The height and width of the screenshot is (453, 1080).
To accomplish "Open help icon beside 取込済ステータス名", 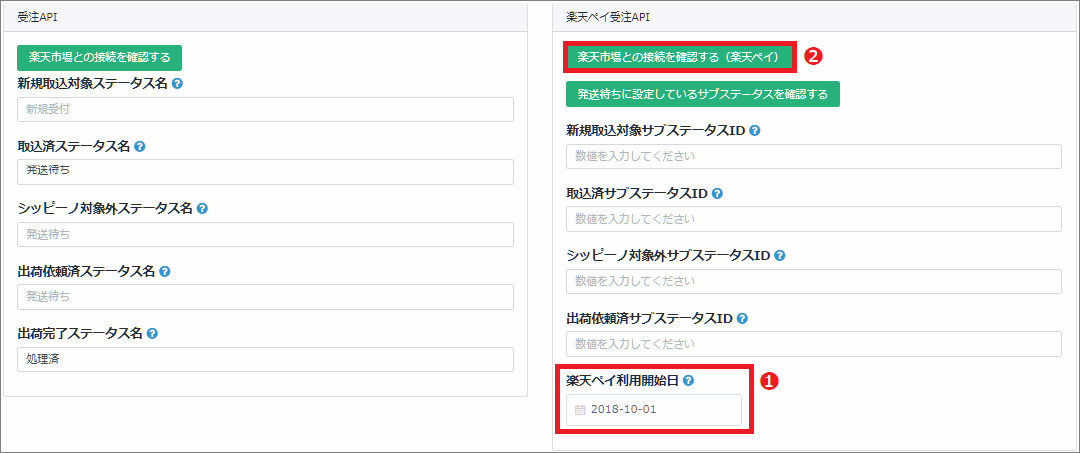I will [x=140, y=147].
